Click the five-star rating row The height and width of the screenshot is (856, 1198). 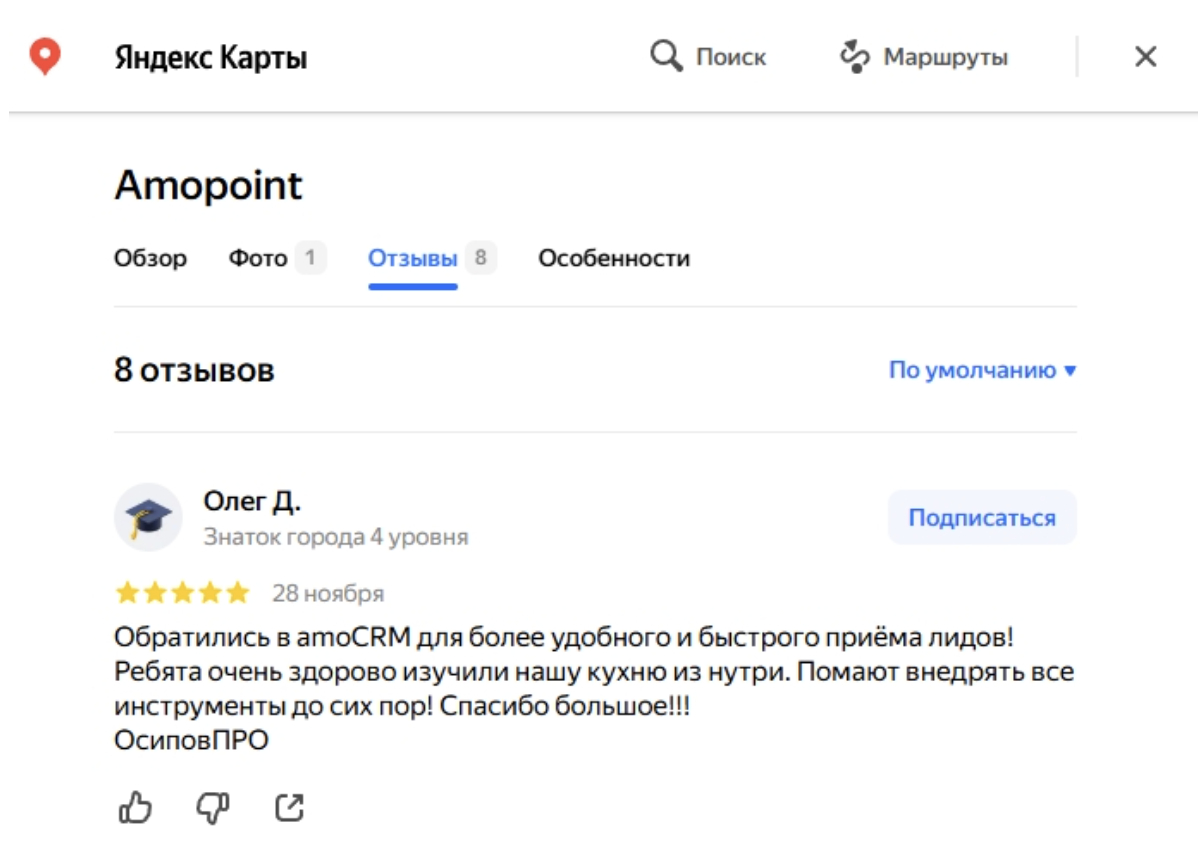182,594
